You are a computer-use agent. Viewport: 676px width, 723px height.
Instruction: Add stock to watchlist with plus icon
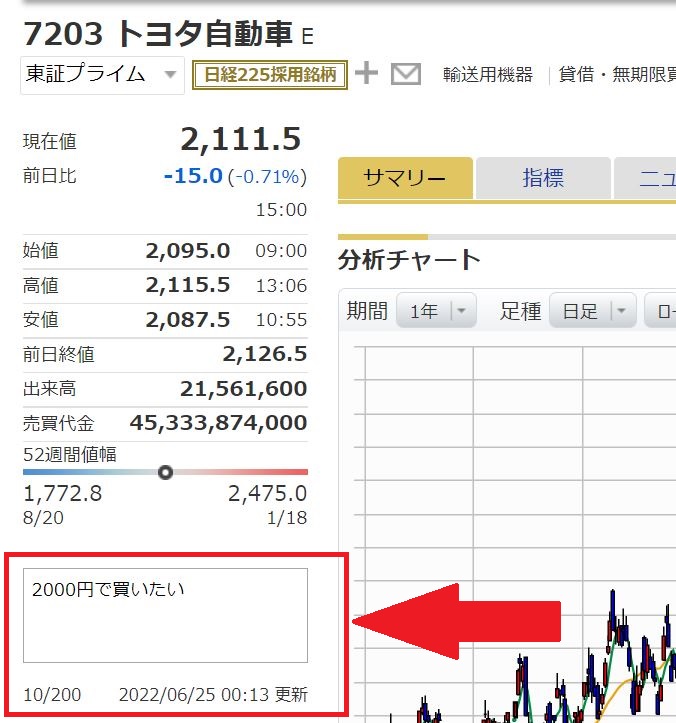(x=367, y=73)
